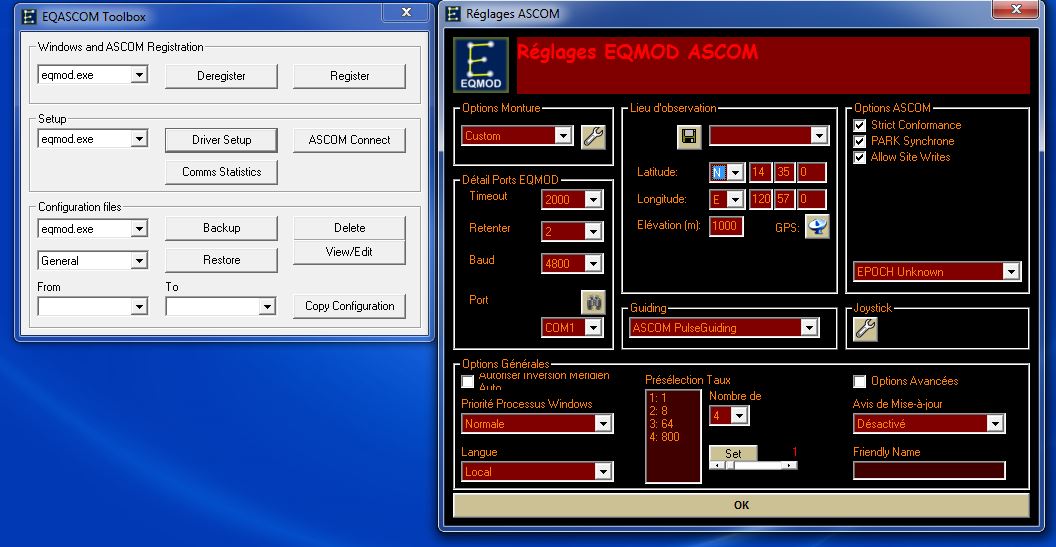
Task: Click latitude minutes field 35
Action: click(x=784, y=172)
